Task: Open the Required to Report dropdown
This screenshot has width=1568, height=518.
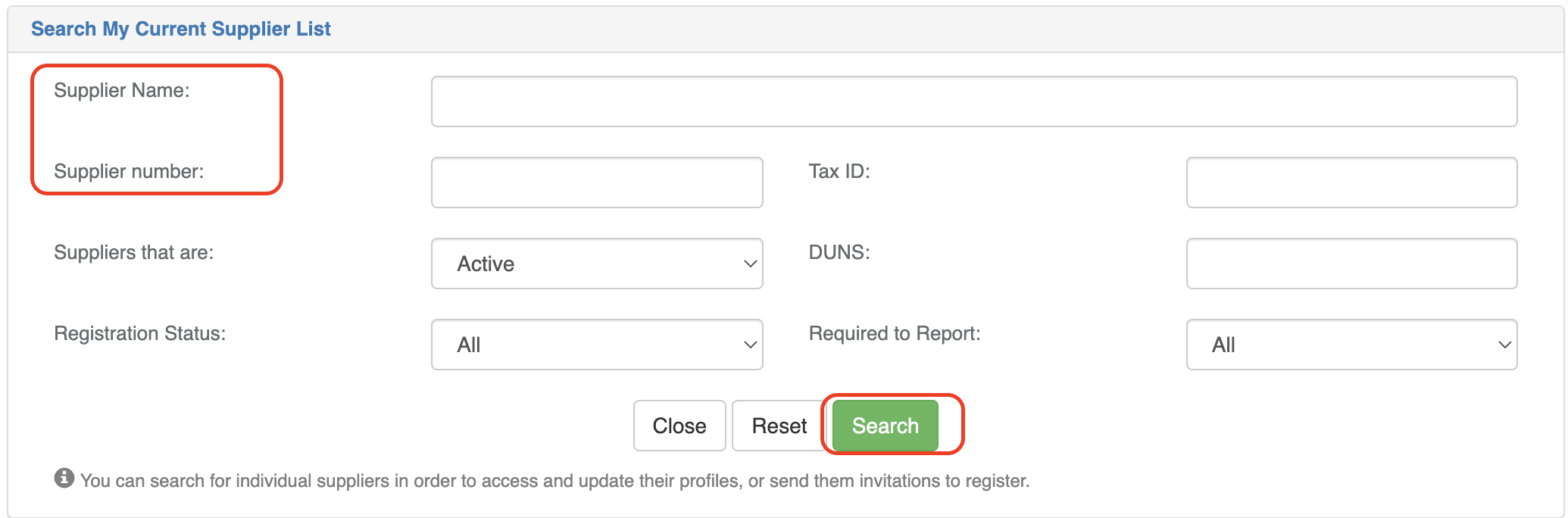Action: 1351,345
